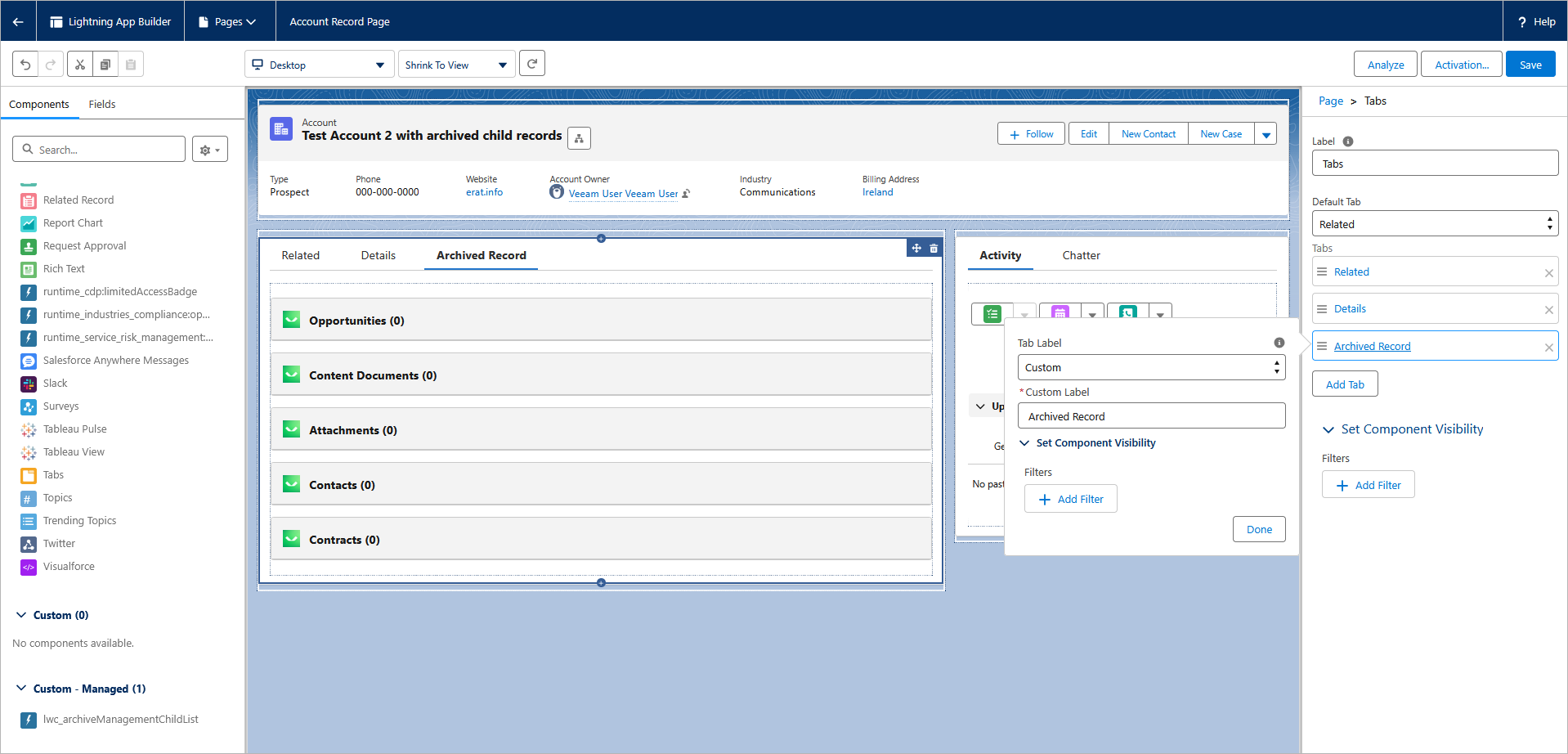
Task: Open the Default Tab dropdown
Action: click(x=1435, y=224)
